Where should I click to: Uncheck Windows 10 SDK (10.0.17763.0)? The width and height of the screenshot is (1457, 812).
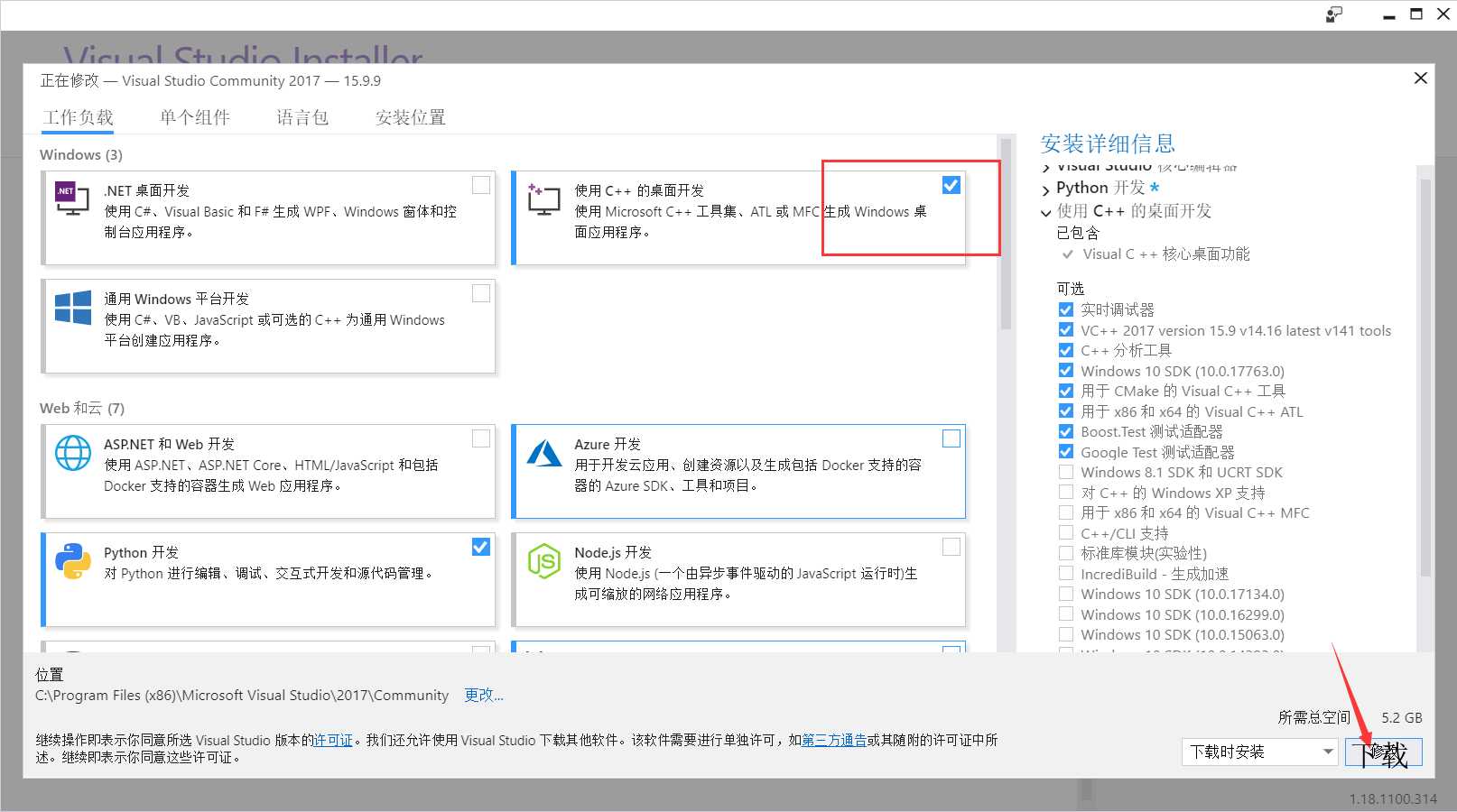(x=1066, y=371)
